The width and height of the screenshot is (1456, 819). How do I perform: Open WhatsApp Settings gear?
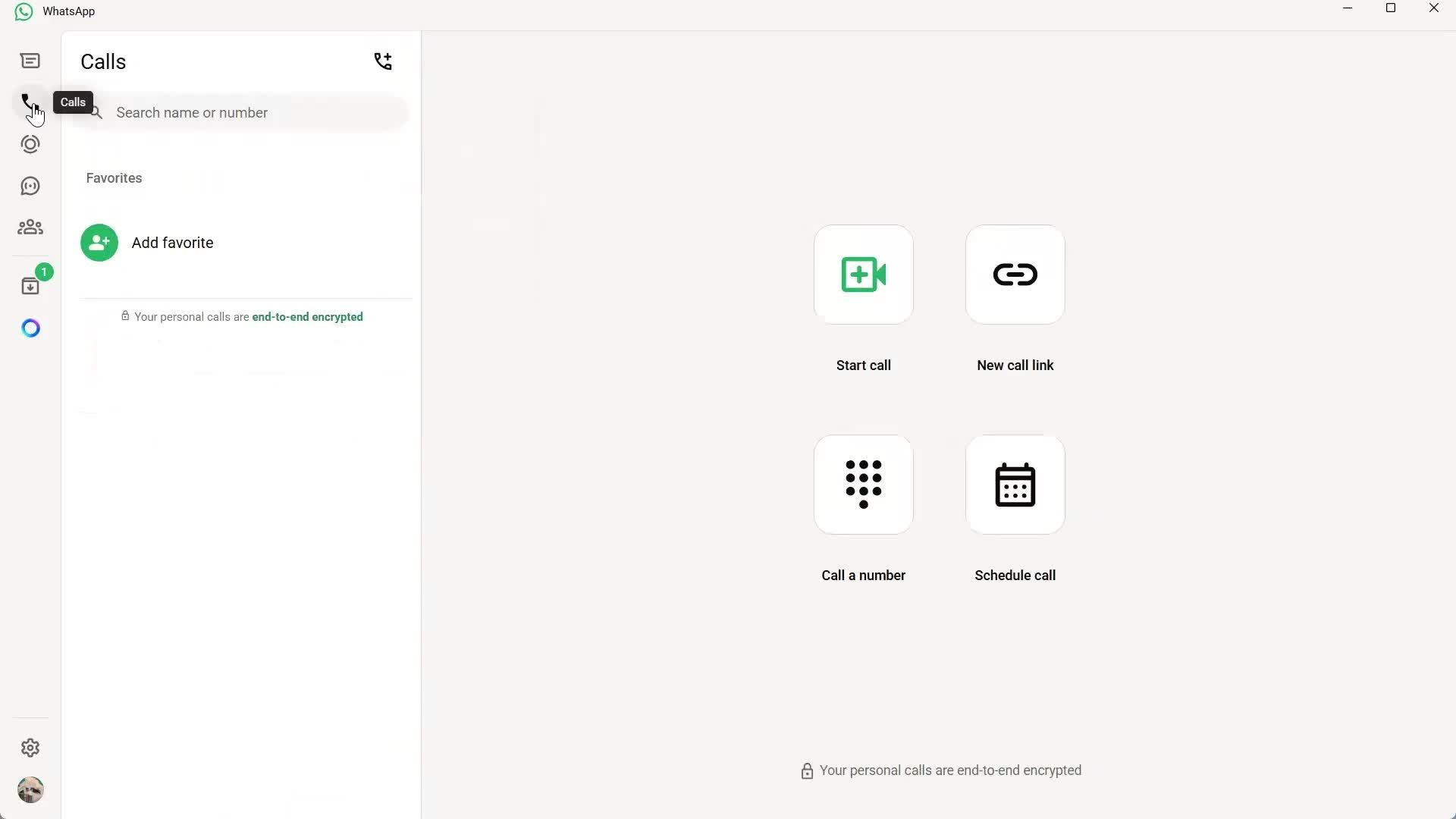30,748
